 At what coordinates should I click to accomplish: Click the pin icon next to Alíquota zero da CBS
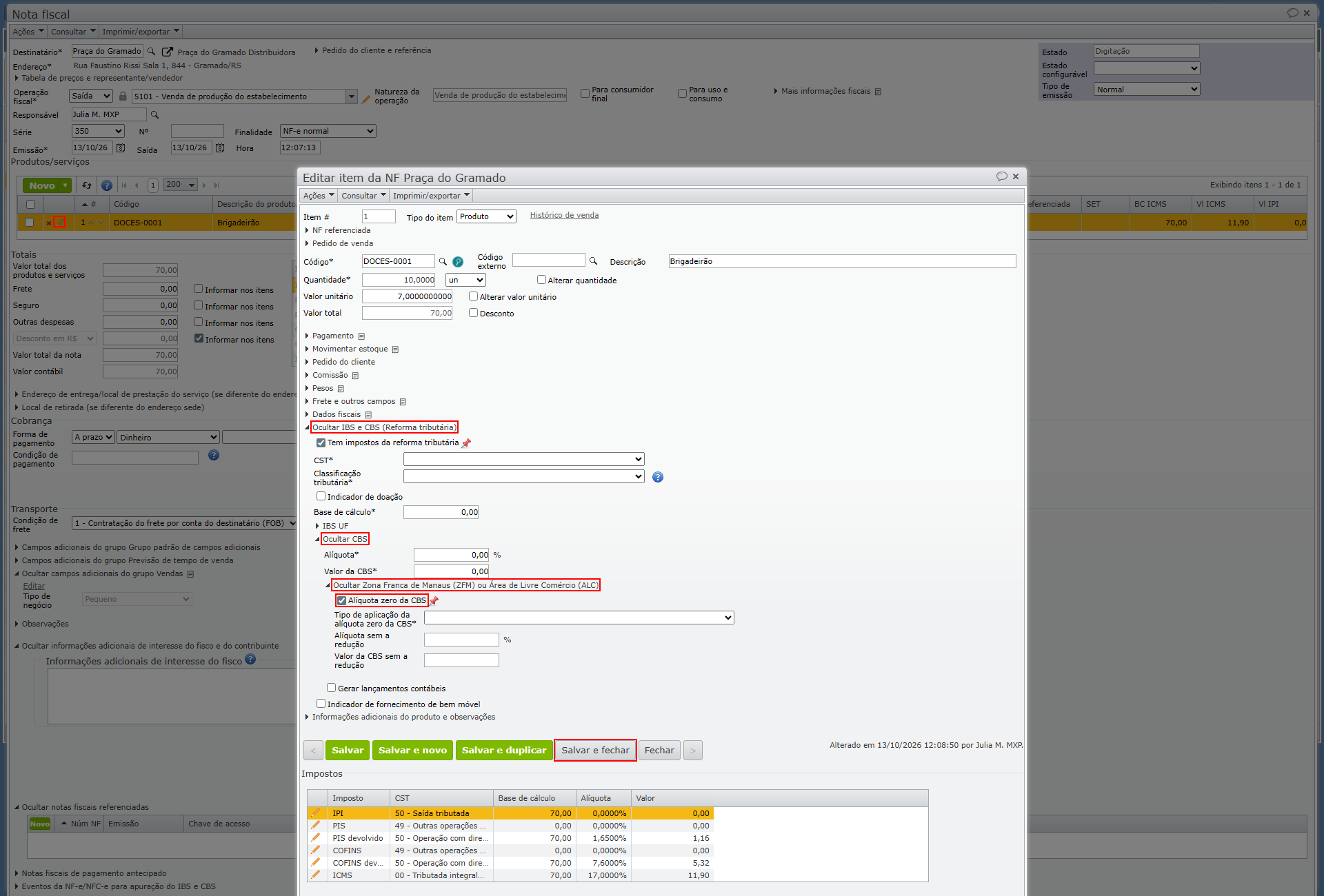(x=434, y=601)
